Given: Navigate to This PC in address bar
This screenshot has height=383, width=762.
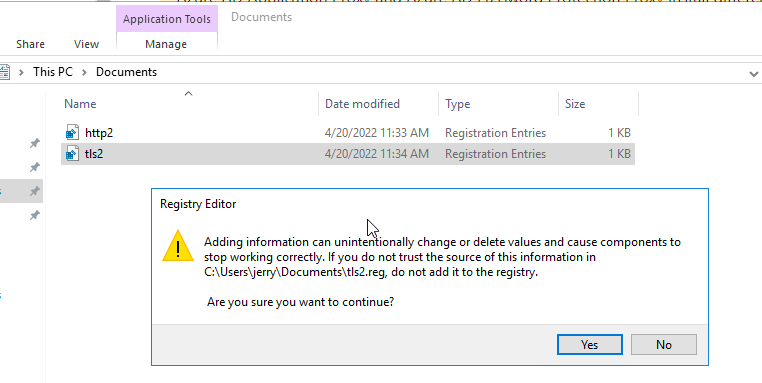Looking at the screenshot, I should [52, 72].
